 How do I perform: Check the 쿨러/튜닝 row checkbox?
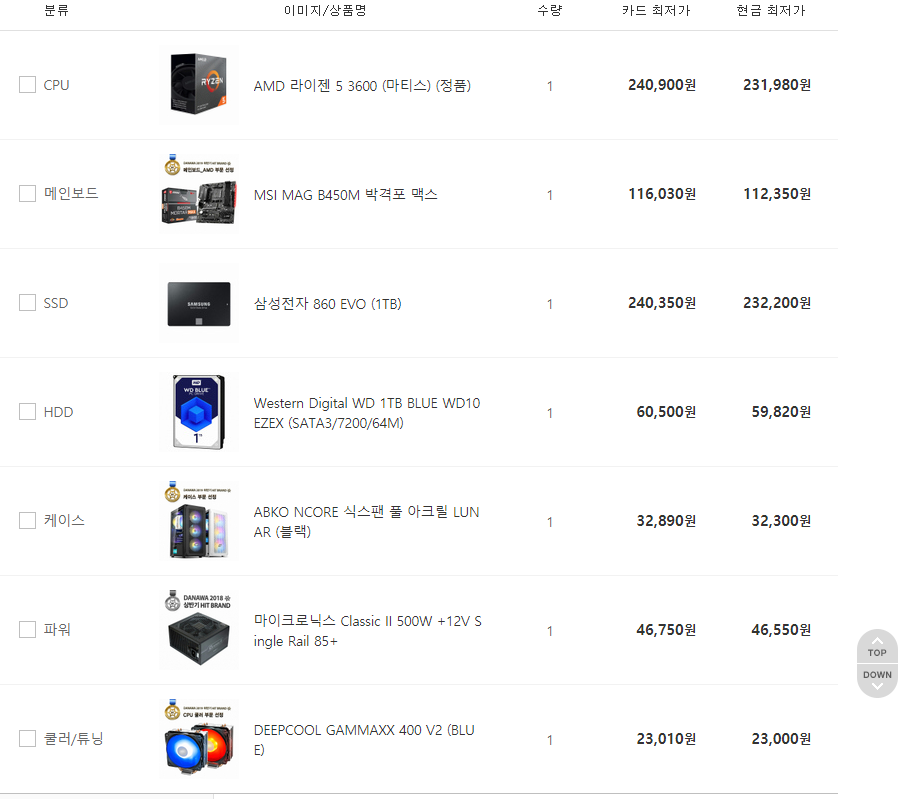click(27, 739)
